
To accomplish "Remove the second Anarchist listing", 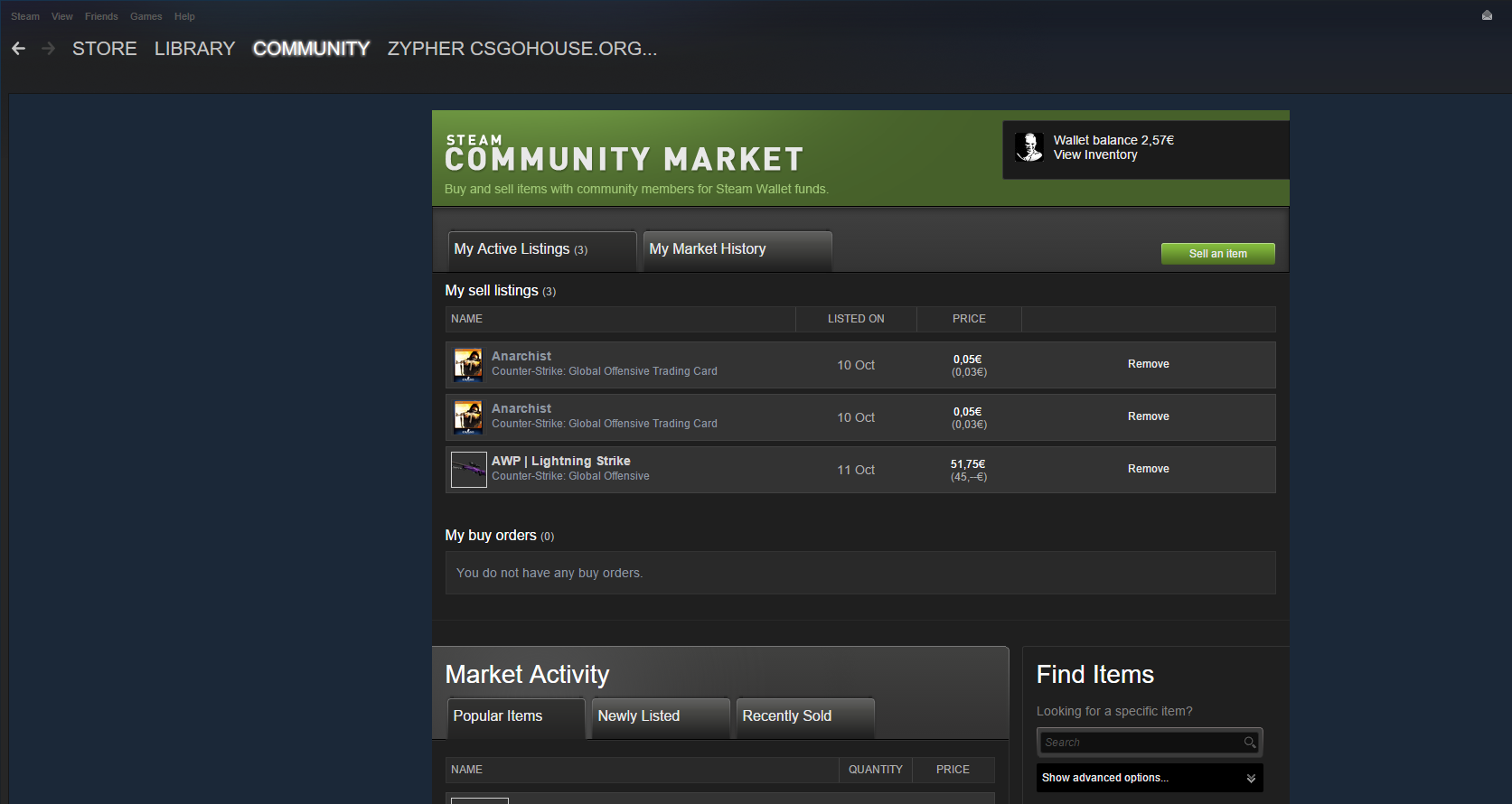I will (x=1149, y=416).
